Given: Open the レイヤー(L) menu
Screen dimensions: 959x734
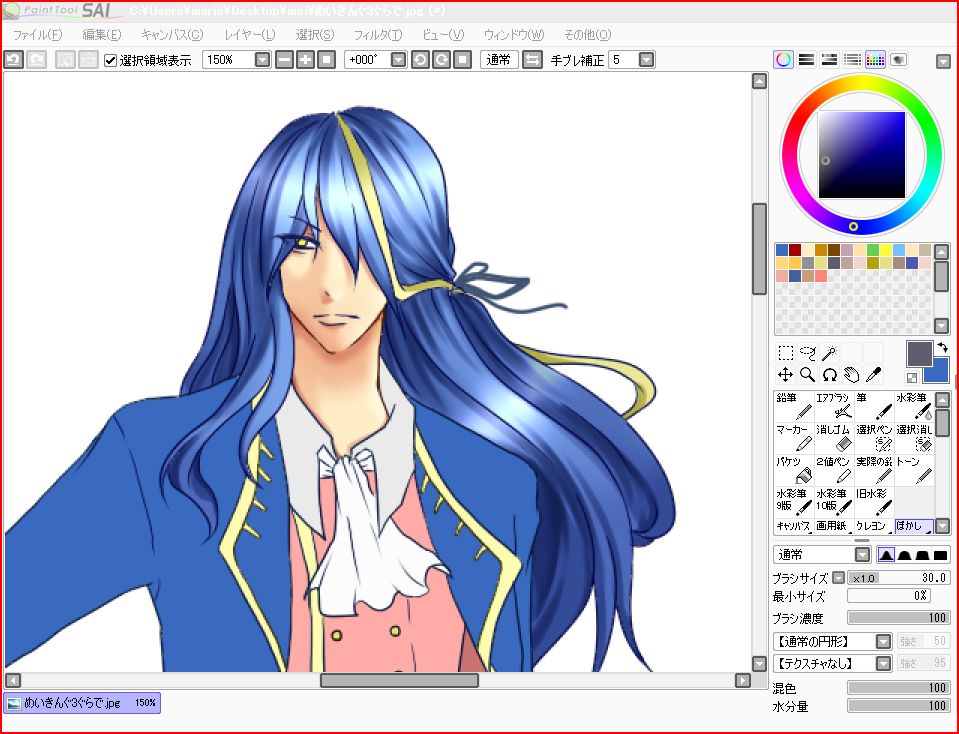Looking at the screenshot, I should pos(250,35).
